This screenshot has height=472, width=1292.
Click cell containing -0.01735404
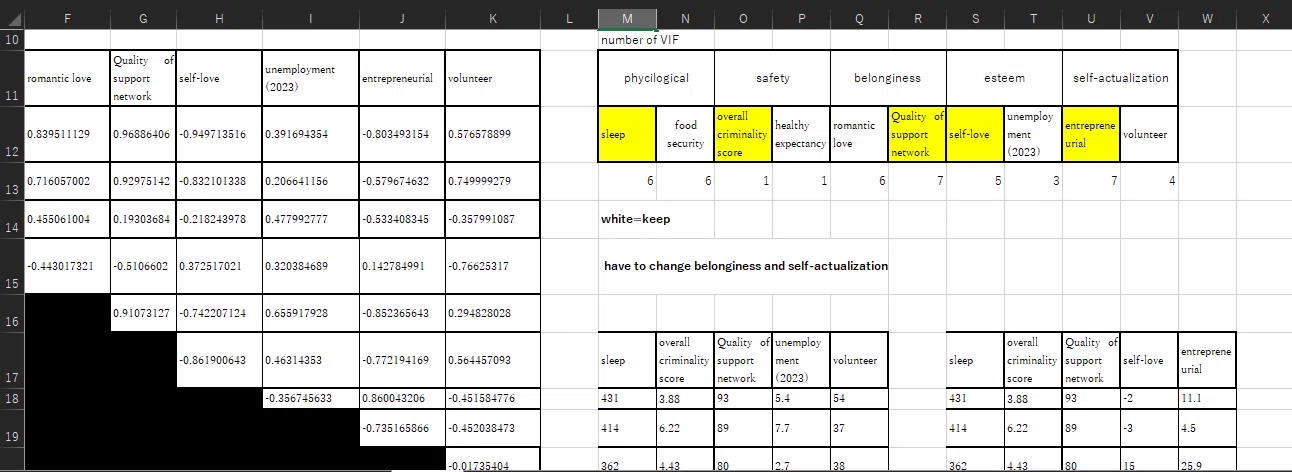[492, 459]
